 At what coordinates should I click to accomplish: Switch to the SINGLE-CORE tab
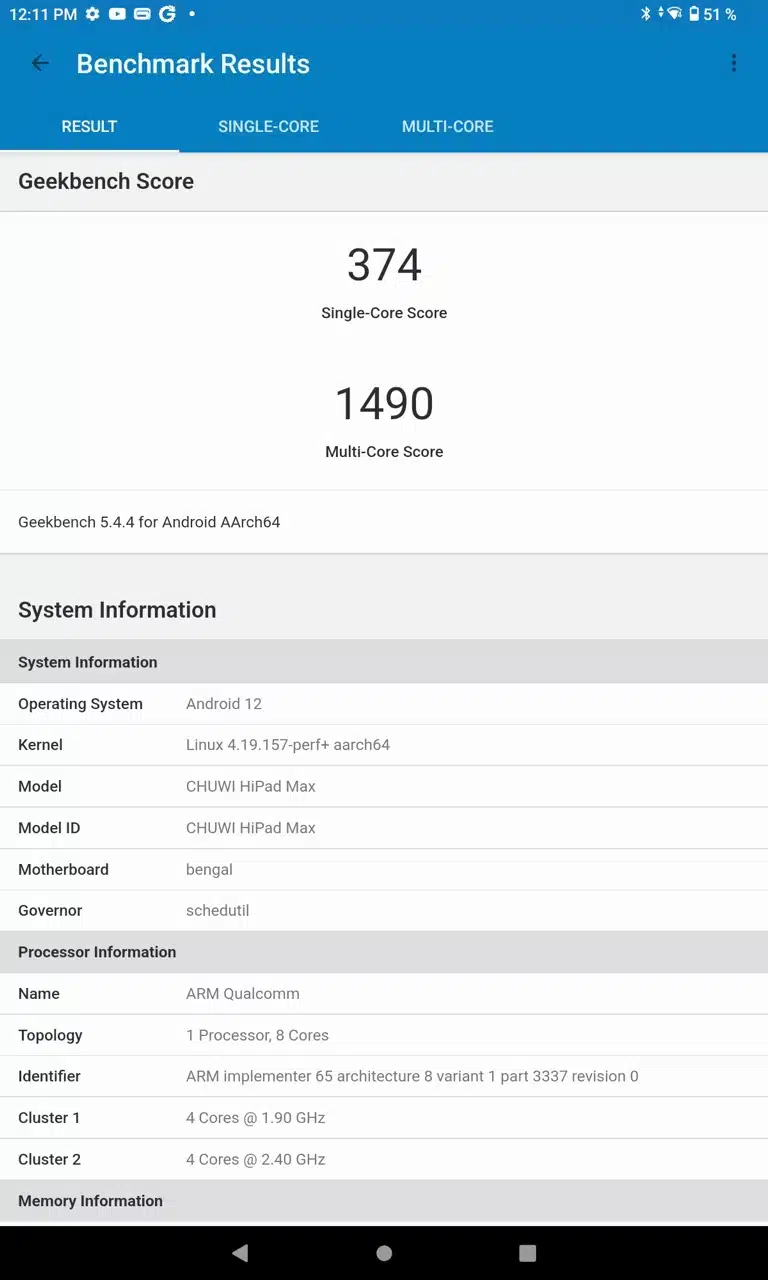[268, 127]
